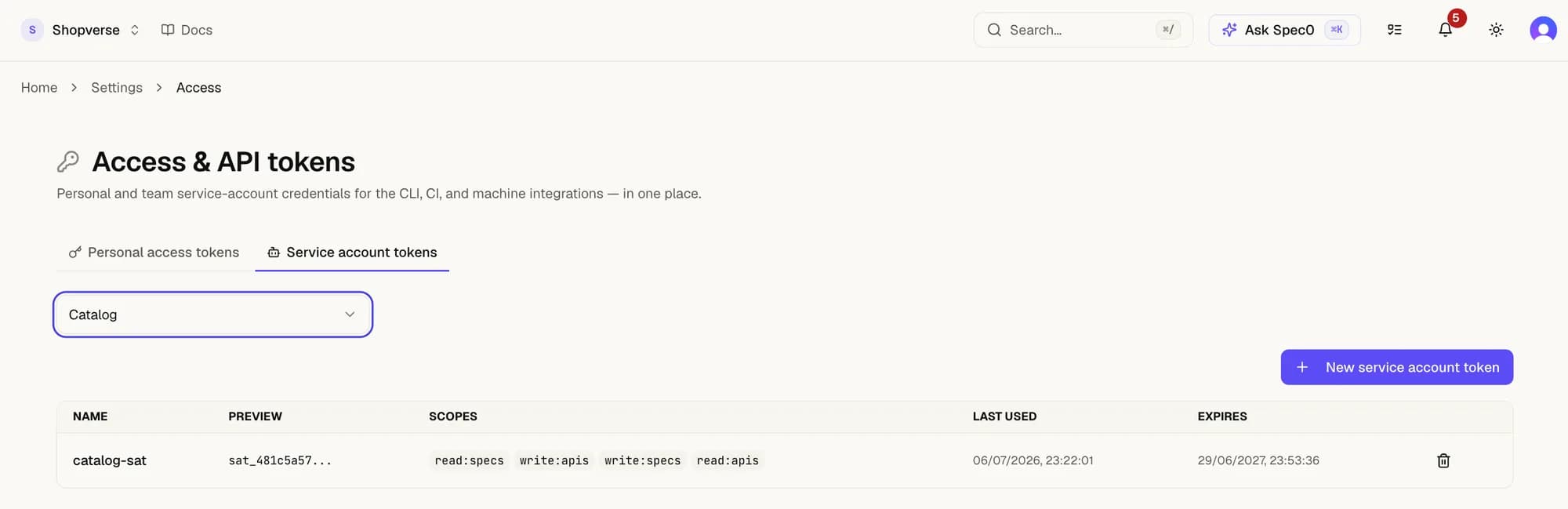The width and height of the screenshot is (1568, 509).
Task: Click the write:apis scope badge
Action: [x=554, y=460]
